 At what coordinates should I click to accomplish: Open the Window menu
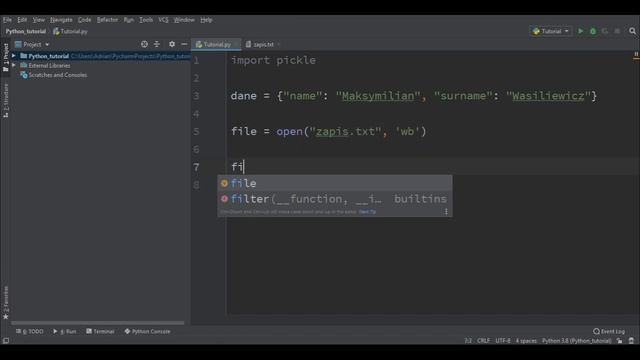point(184,20)
